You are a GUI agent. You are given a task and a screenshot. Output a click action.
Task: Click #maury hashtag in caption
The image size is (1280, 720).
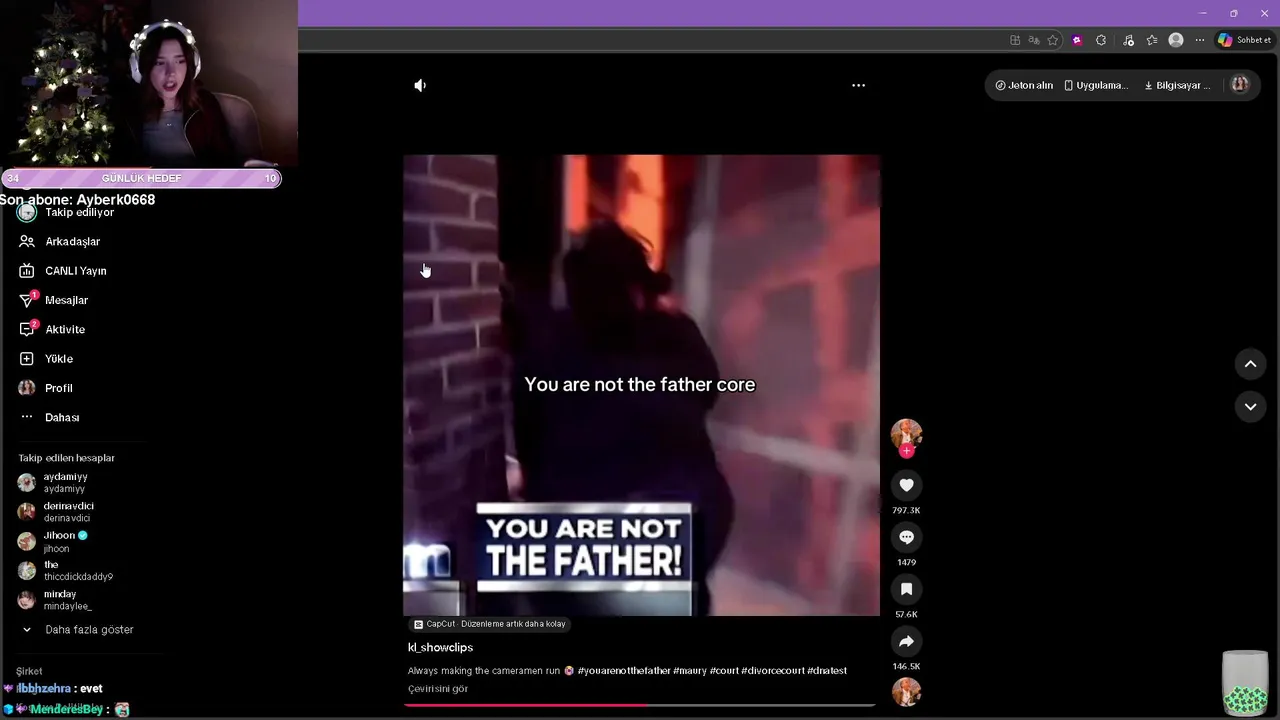tap(690, 671)
